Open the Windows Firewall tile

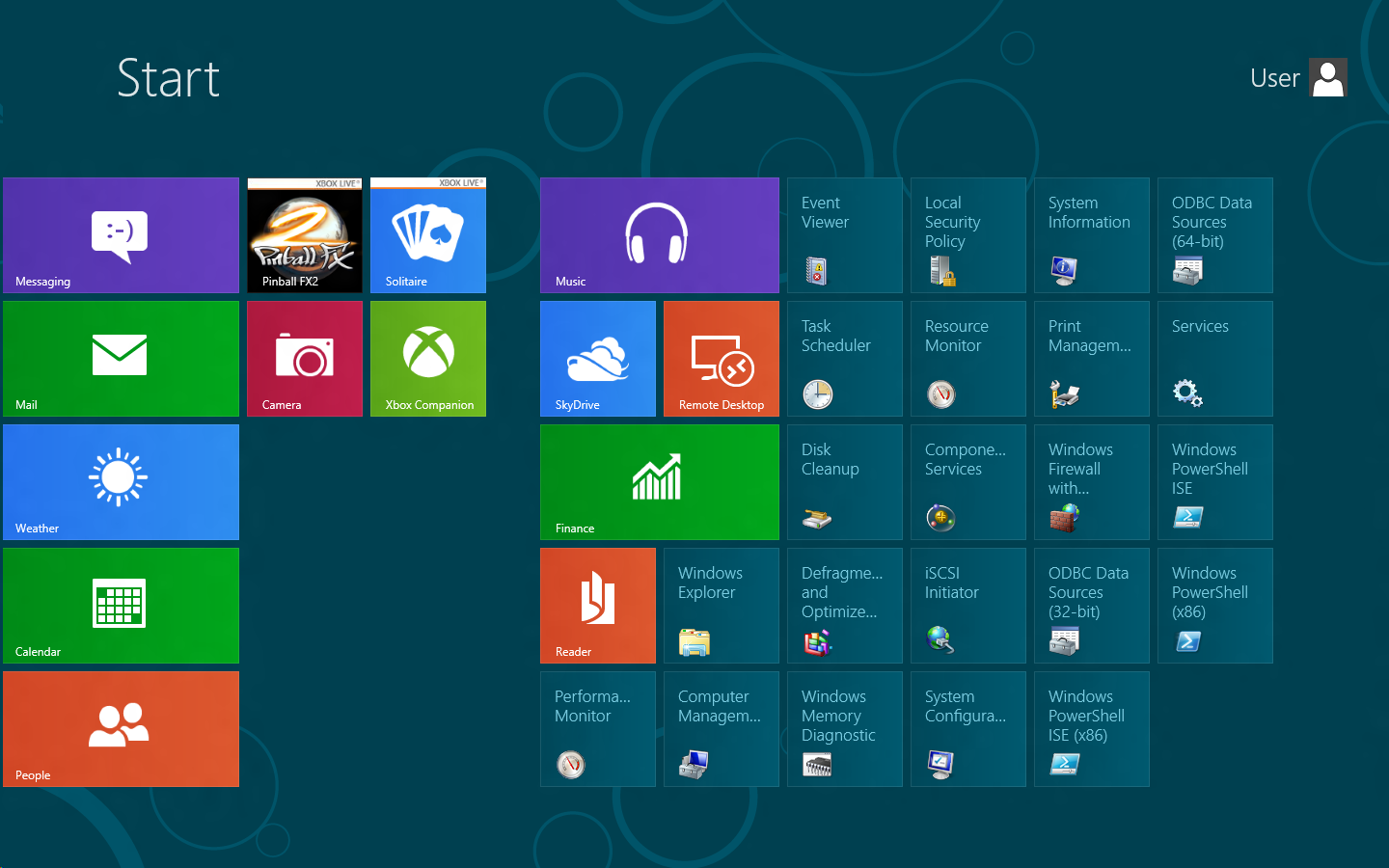[1092, 482]
